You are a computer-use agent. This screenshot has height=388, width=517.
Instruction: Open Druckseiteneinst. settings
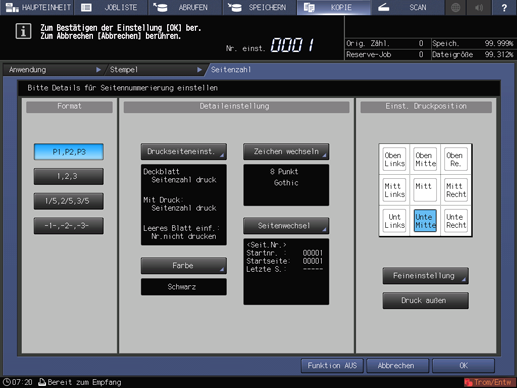pos(184,152)
